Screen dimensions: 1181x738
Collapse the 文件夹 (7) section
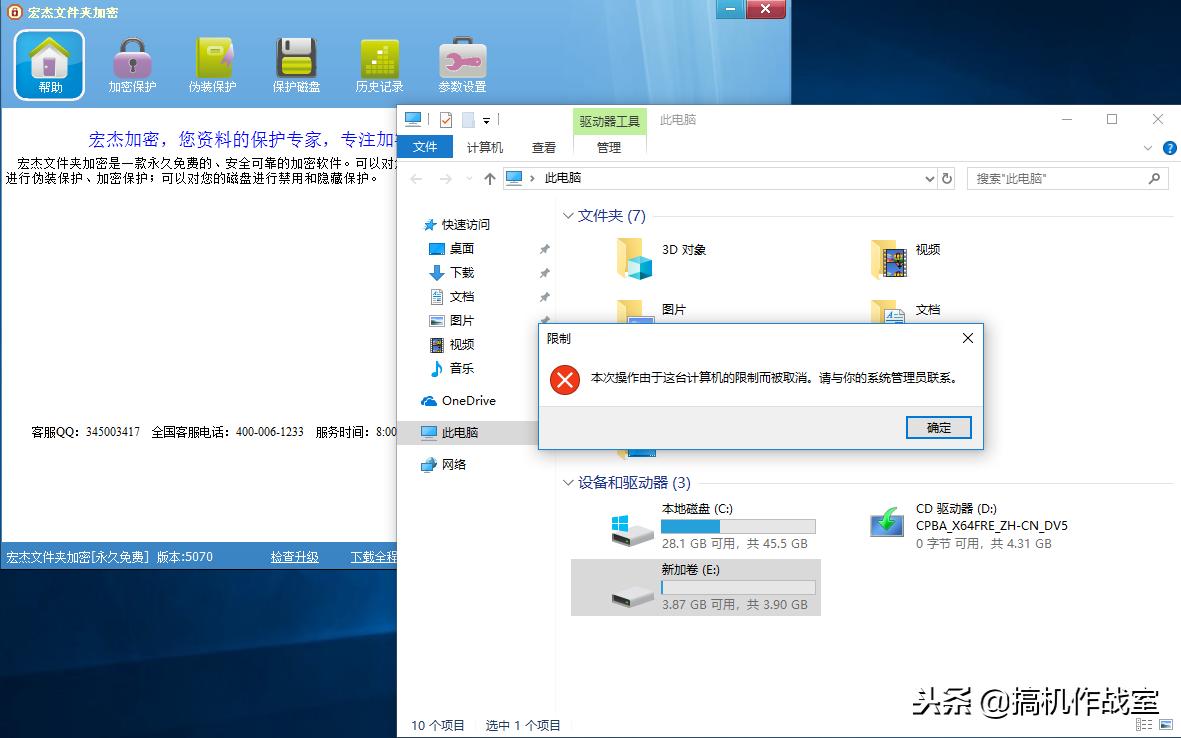point(568,215)
